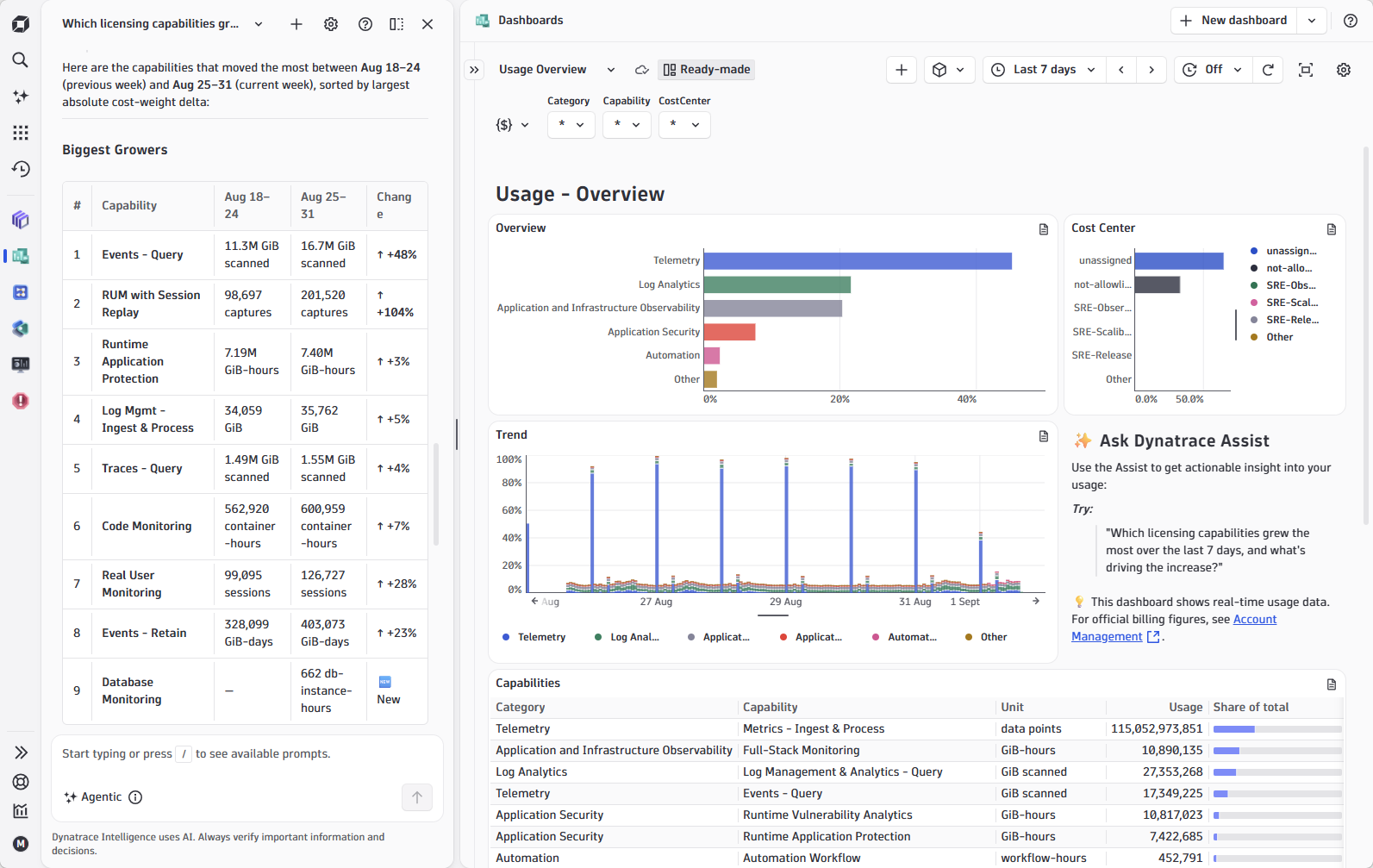Sort table by Usage column header

click(1185, 707)
